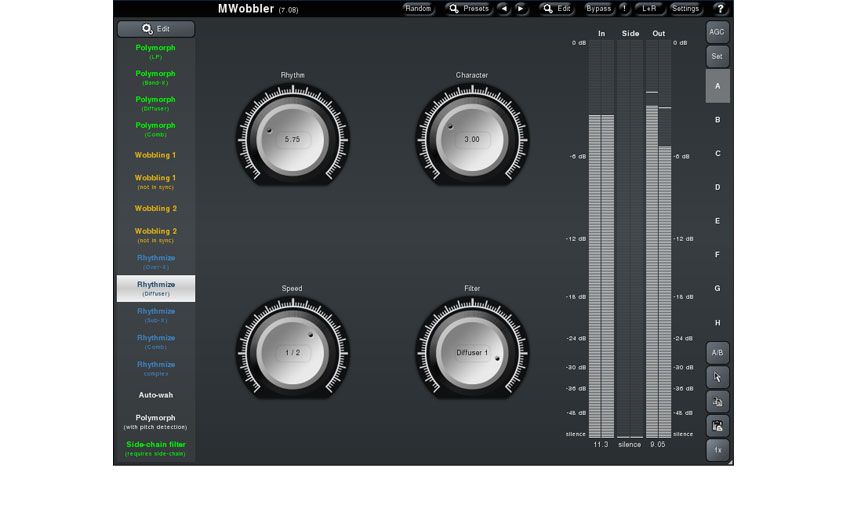Select the Side-chain filter preset
850x505 pixels.
[156, 448]
